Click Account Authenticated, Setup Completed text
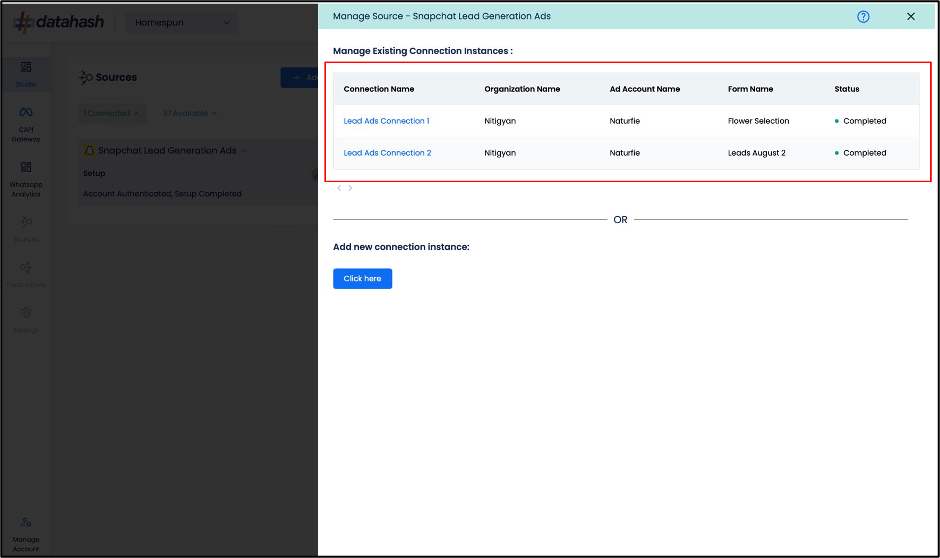The height and width of the screenshot is (558, 940). click(x=162, y=194)
